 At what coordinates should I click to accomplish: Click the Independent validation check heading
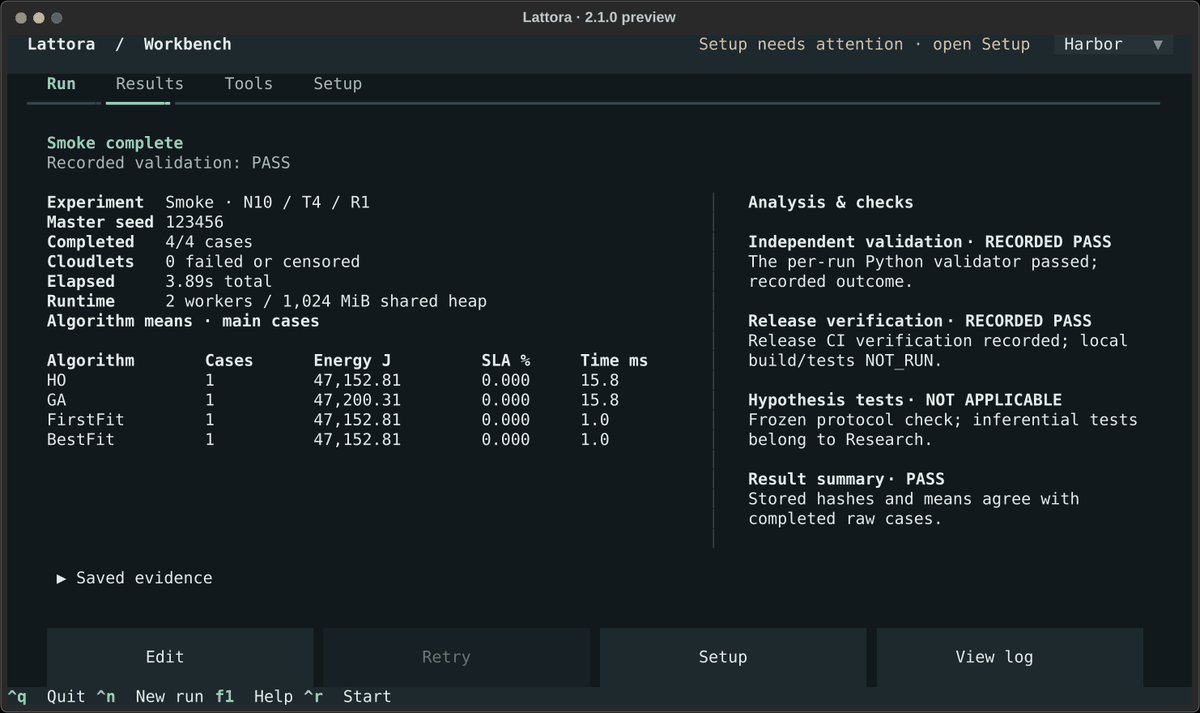930,242
